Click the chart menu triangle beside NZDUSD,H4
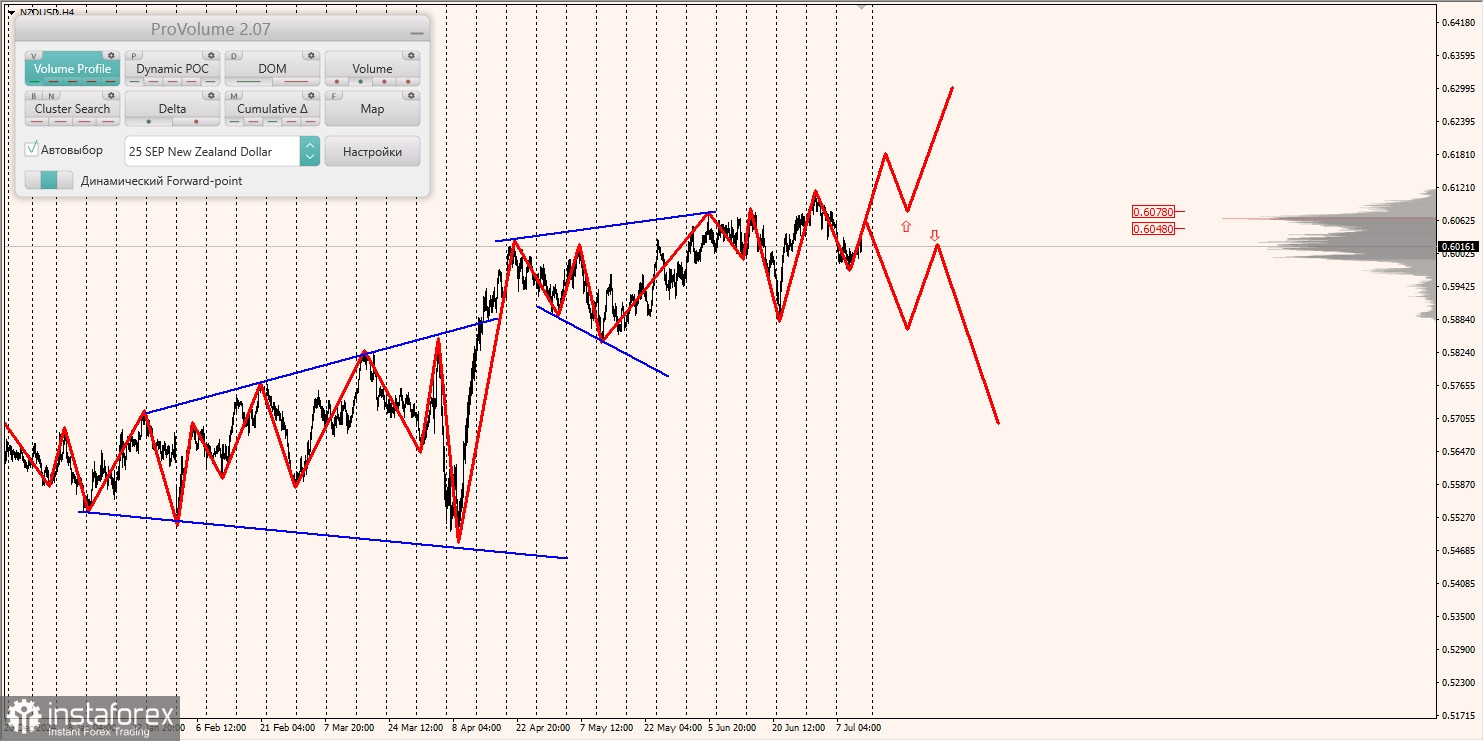This screenshot has height=741, width=1484. (11, 12)
